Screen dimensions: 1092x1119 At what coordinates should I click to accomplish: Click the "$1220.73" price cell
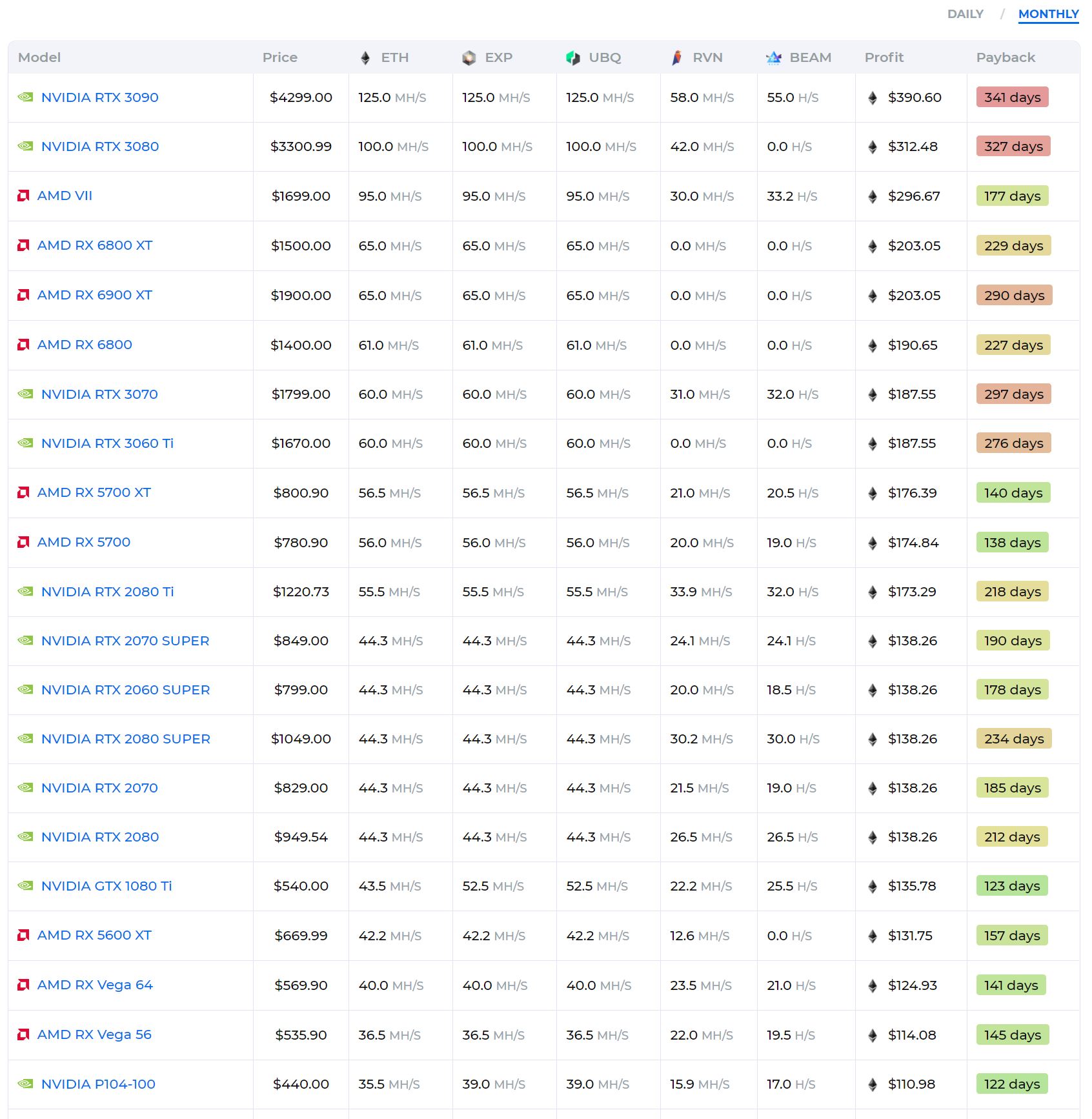pyautogui.click(x=301, y=592)
